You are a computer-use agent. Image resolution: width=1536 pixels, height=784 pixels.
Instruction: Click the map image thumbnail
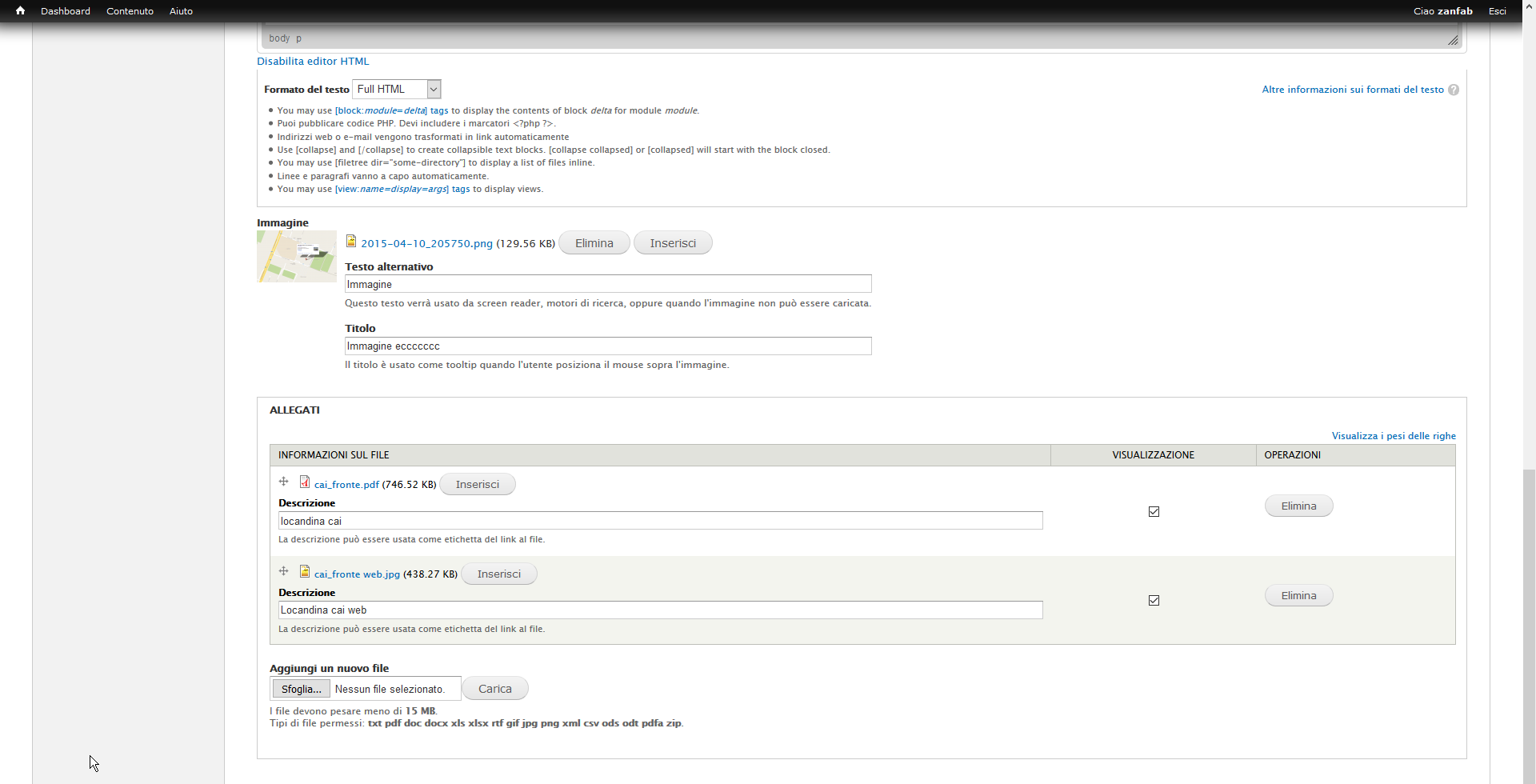(297, 256)
